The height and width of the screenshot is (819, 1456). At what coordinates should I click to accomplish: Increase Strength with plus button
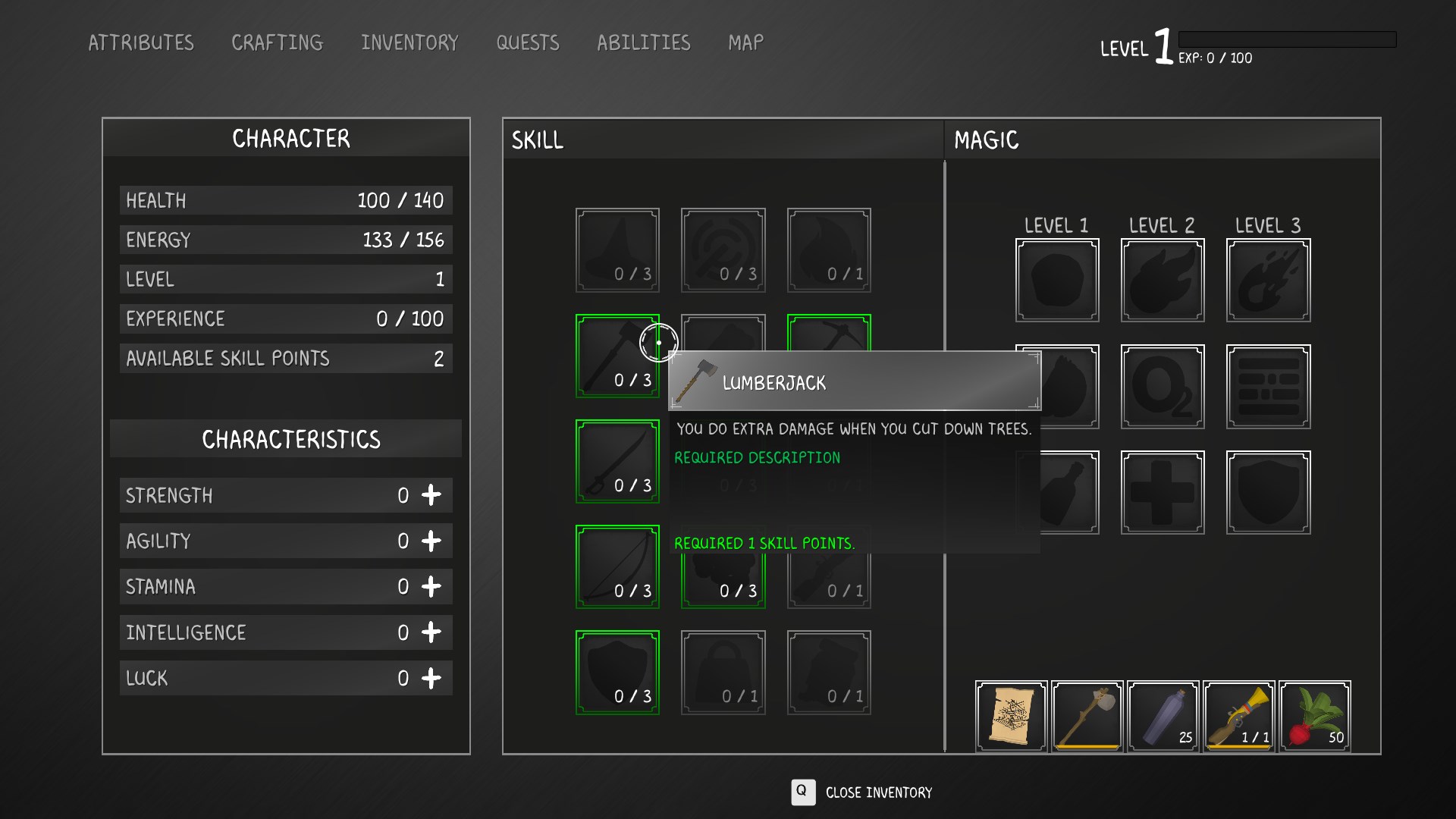431,495
